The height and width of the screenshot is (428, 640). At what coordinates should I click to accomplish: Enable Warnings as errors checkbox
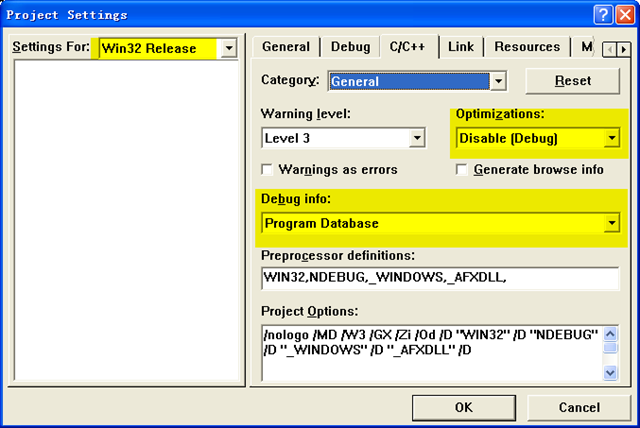(267, 169)
